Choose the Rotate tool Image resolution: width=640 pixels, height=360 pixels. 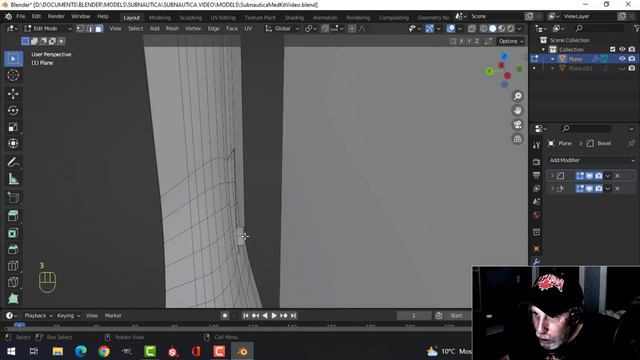click(x=13, y=111)
